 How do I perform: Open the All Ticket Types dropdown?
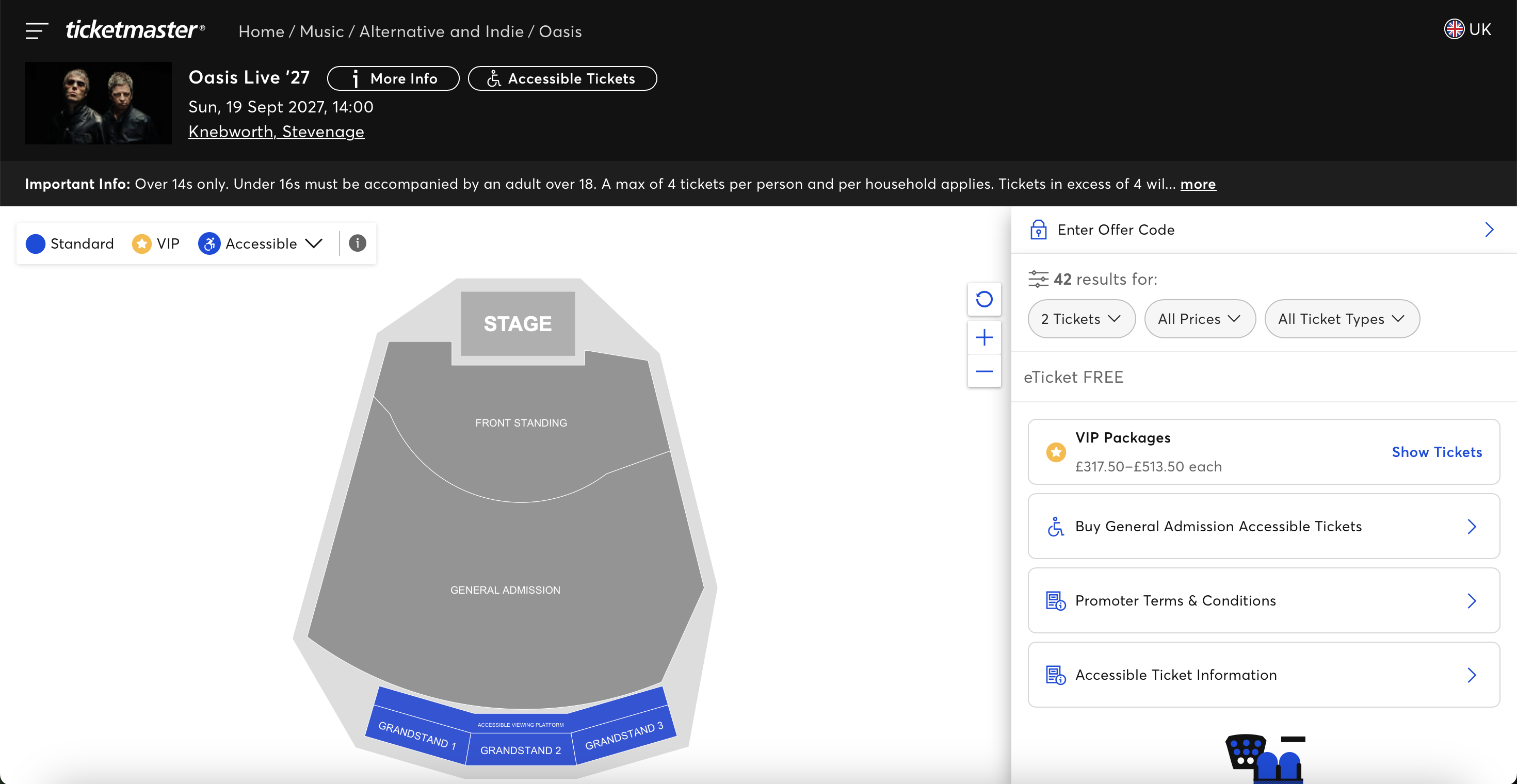[1342, 319]
